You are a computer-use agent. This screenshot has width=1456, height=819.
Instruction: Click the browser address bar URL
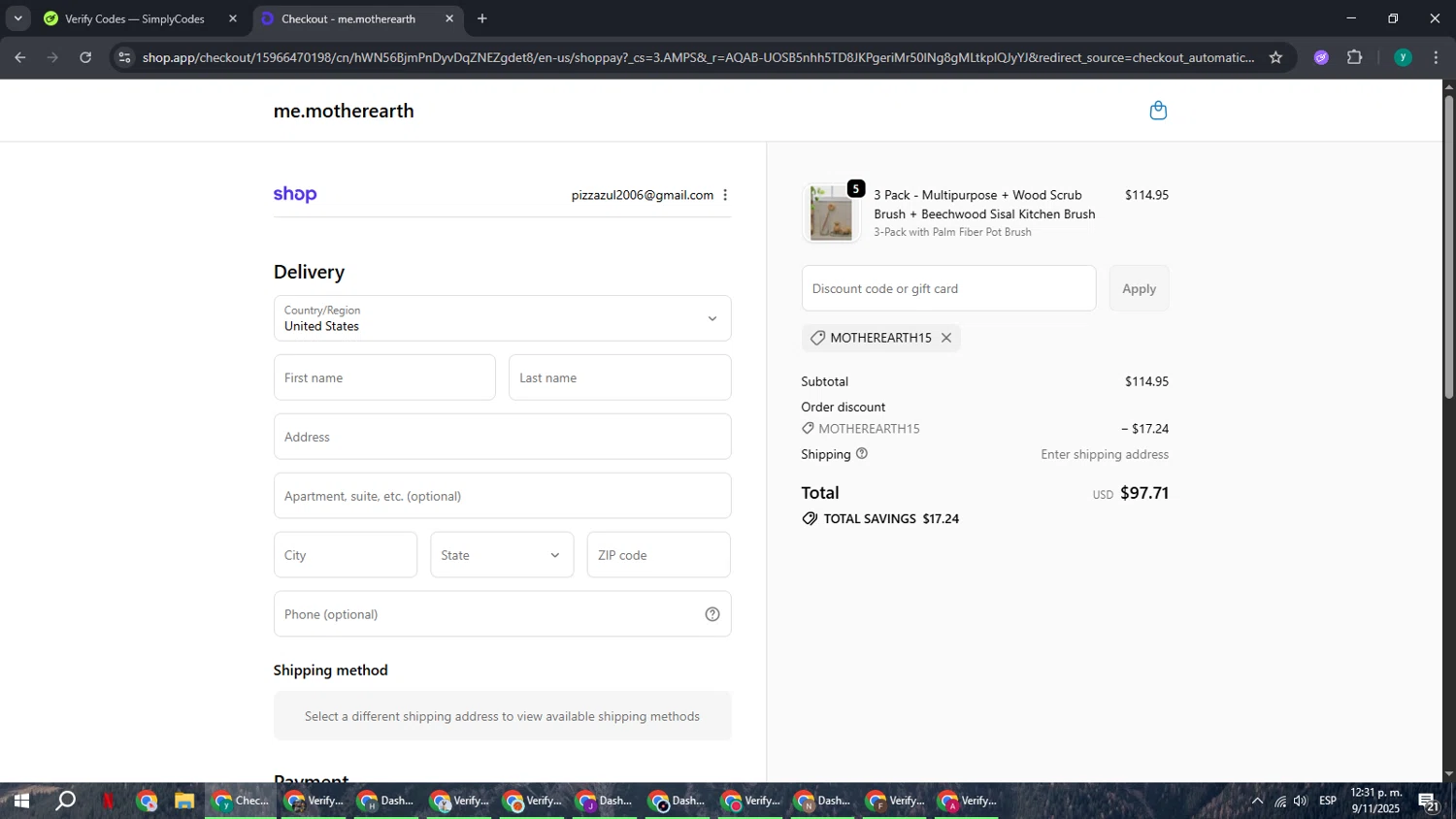tap(698, 58)
